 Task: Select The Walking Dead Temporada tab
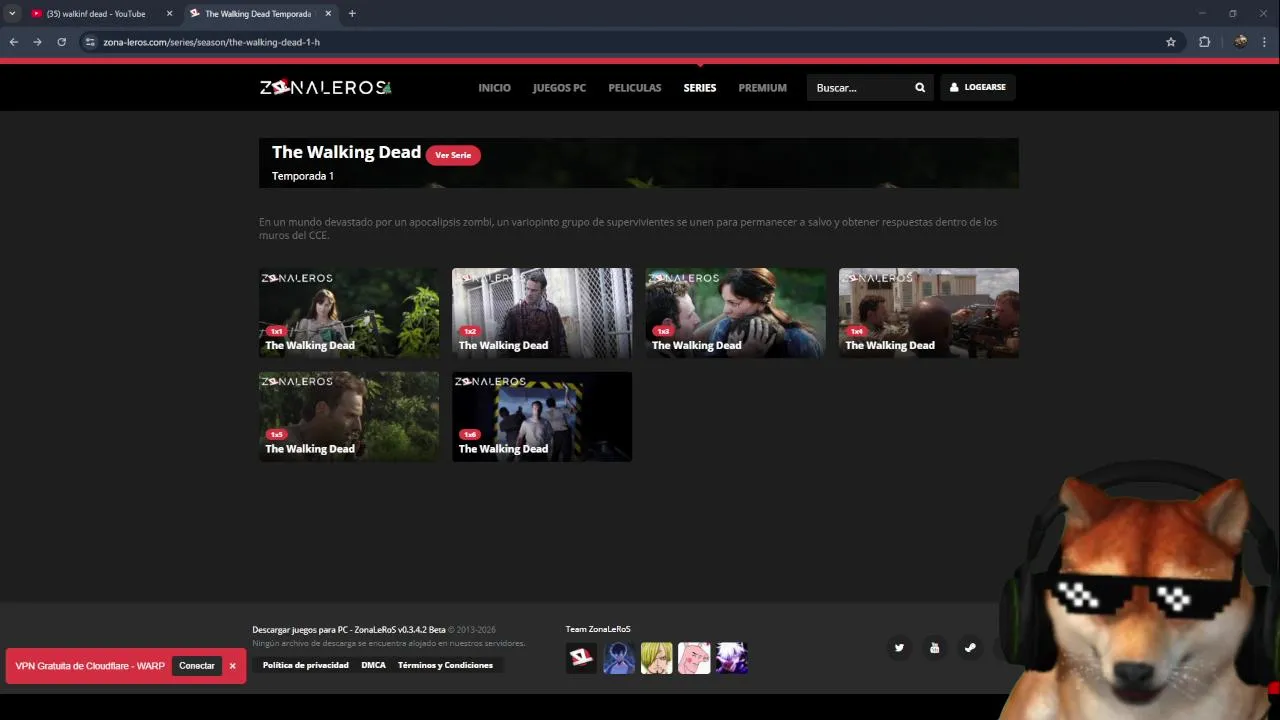coord(258,14)
